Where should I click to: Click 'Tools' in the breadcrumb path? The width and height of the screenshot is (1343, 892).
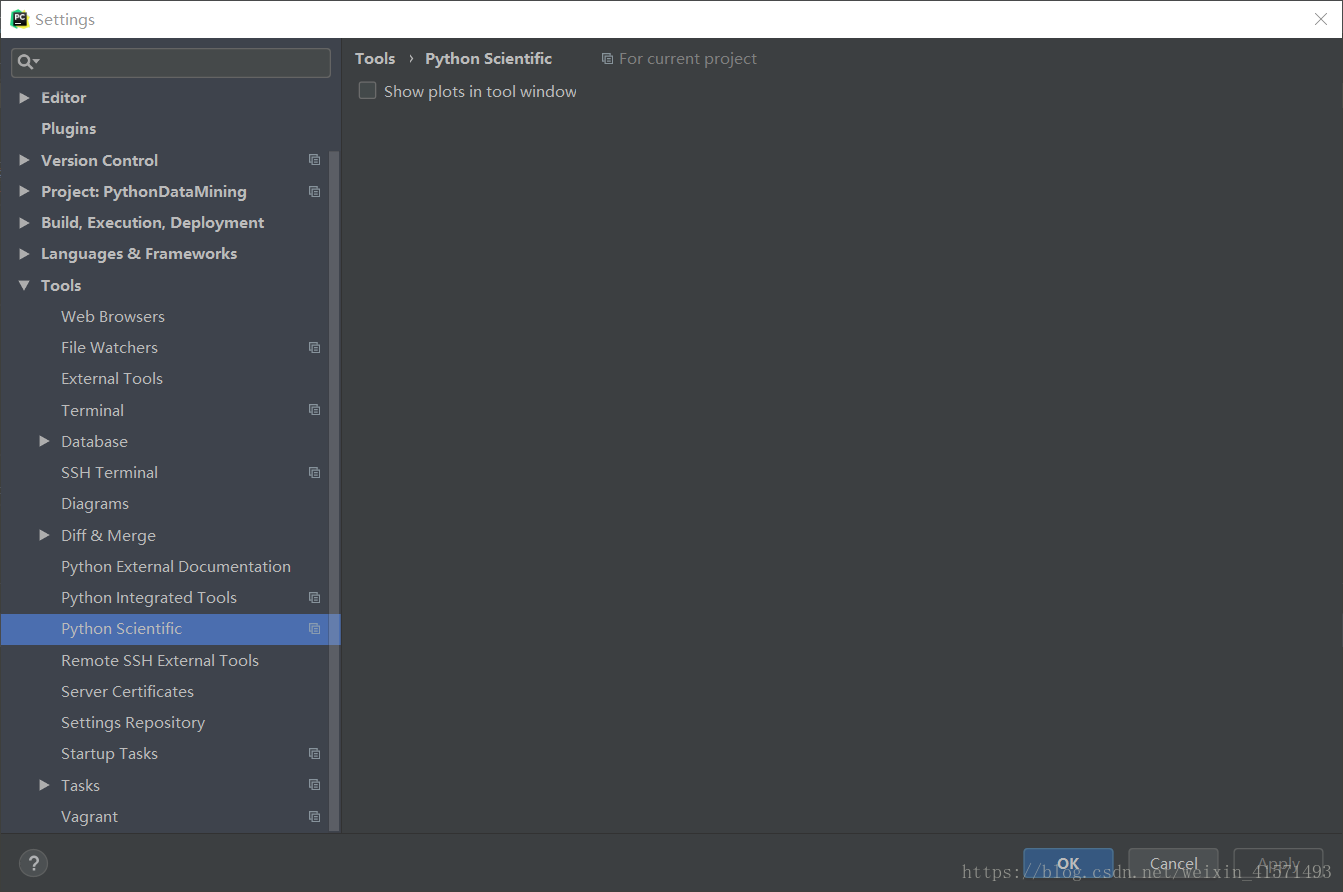tap(375, 58)
